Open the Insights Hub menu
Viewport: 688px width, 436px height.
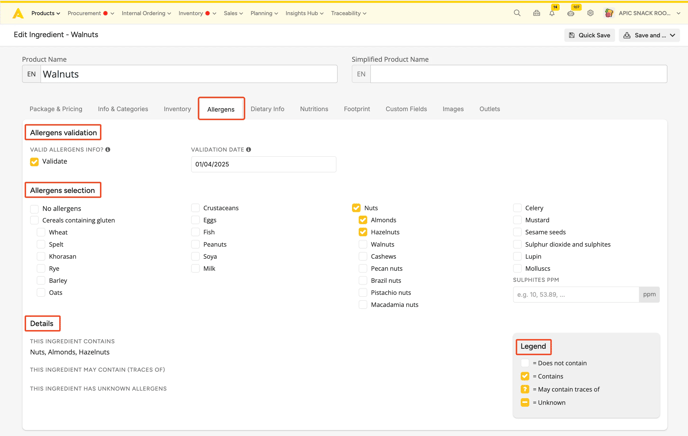tap(306, 14)
